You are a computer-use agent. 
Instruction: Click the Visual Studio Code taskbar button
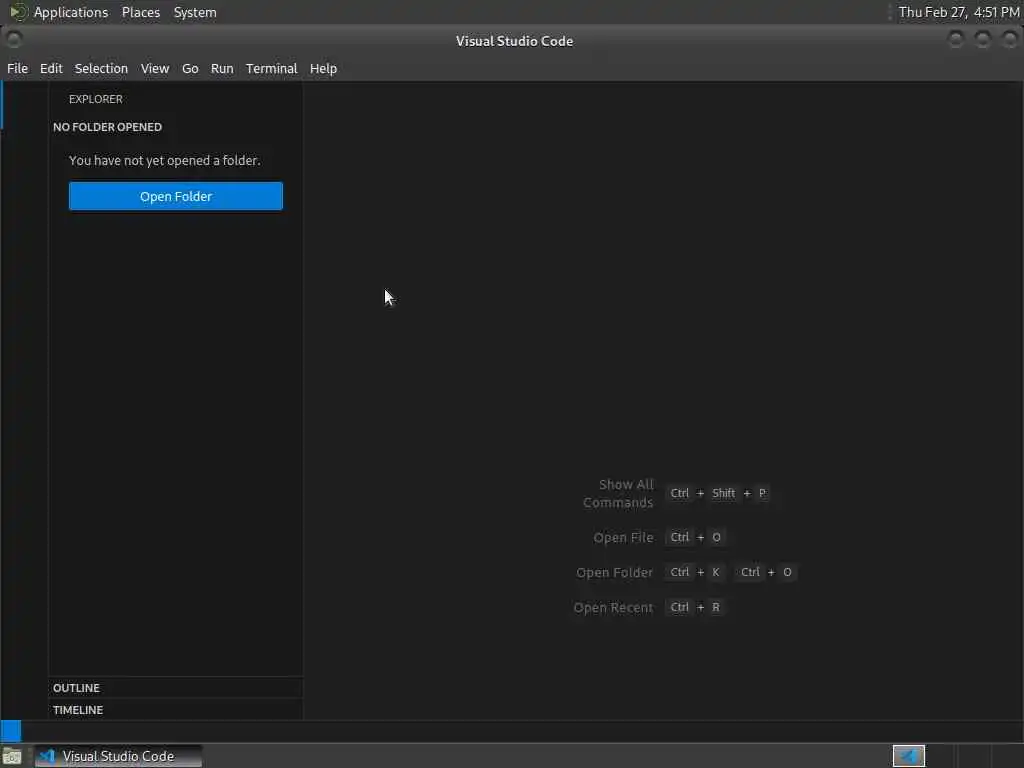(118, 756)
